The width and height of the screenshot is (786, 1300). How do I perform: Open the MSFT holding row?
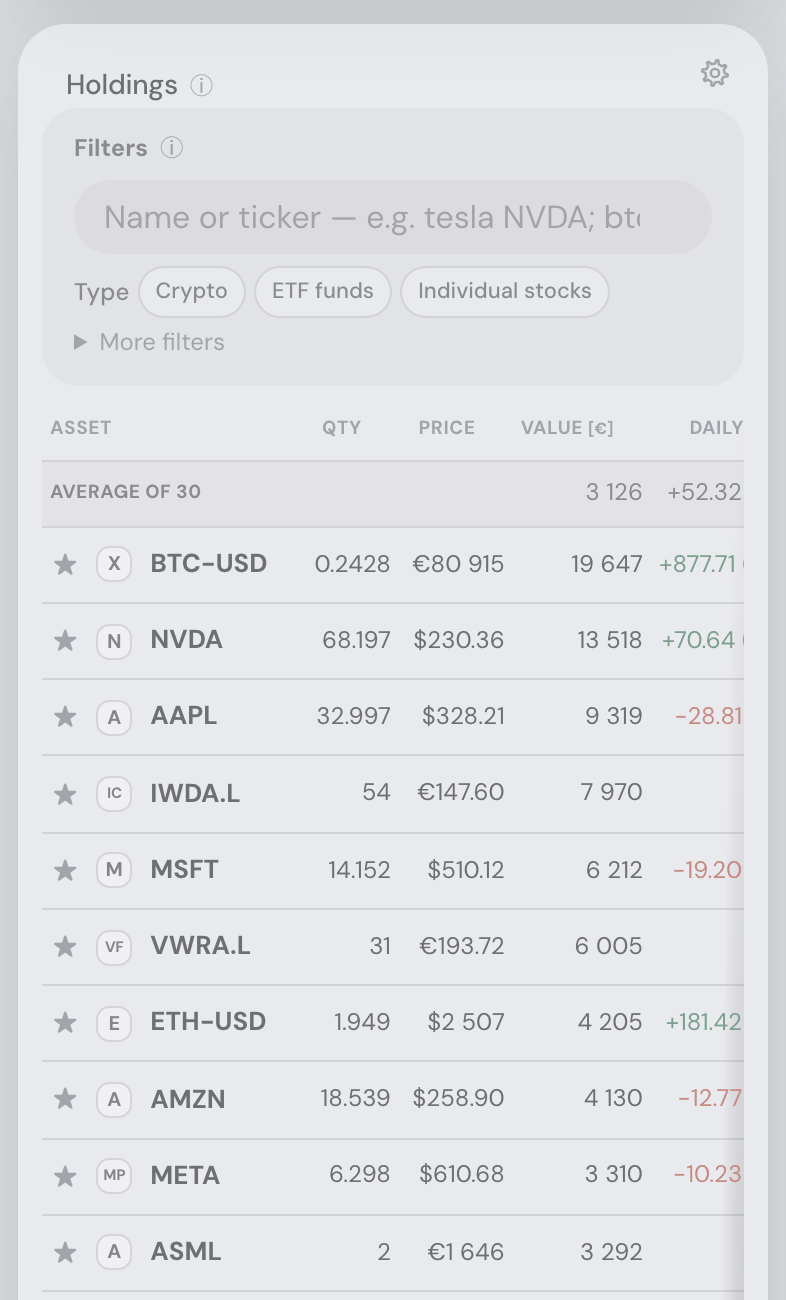[393, 870]
